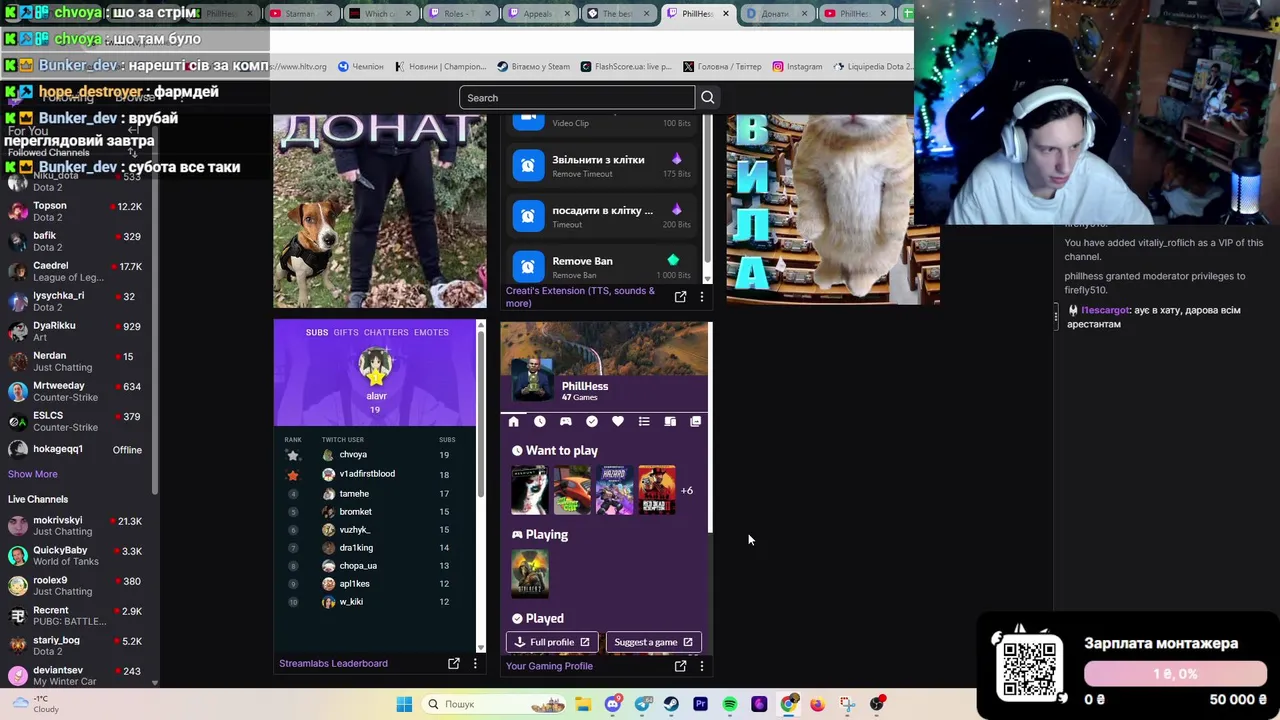Open Your Gaming Profile three-dot menu
The height and width of the screenshot is (720, 1280).
point(702,666)
